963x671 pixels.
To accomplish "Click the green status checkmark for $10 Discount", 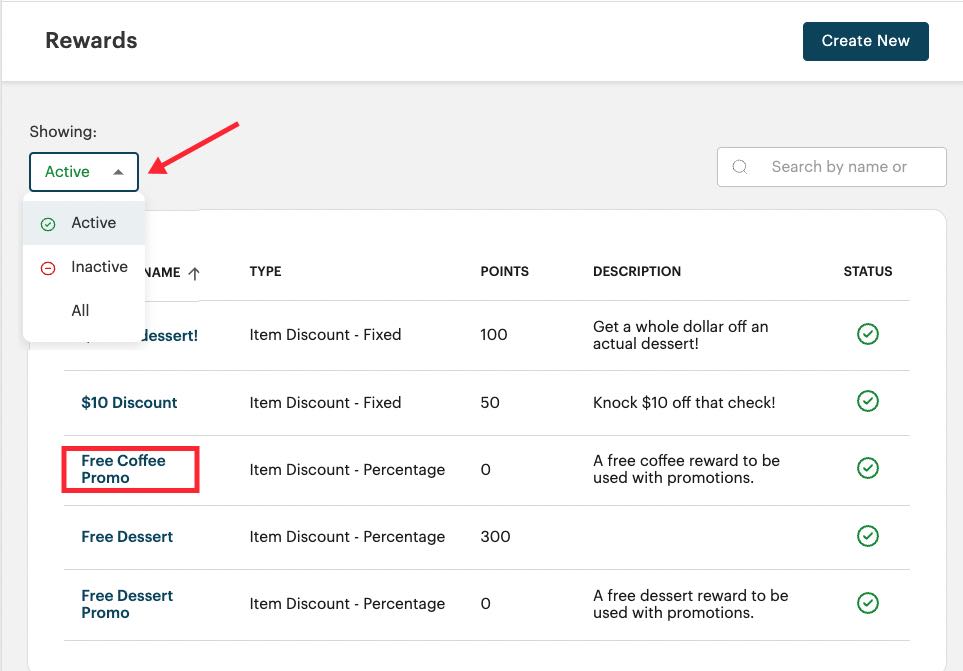I will click(867, 402).
